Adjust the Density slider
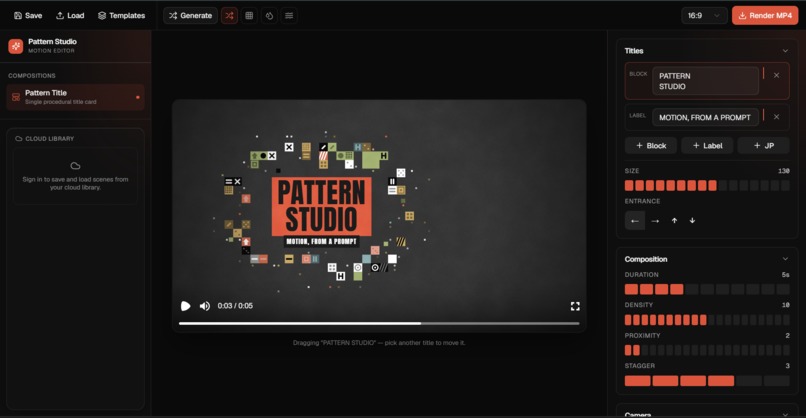This screenshot has width=806, height=418. click(707, 320)
